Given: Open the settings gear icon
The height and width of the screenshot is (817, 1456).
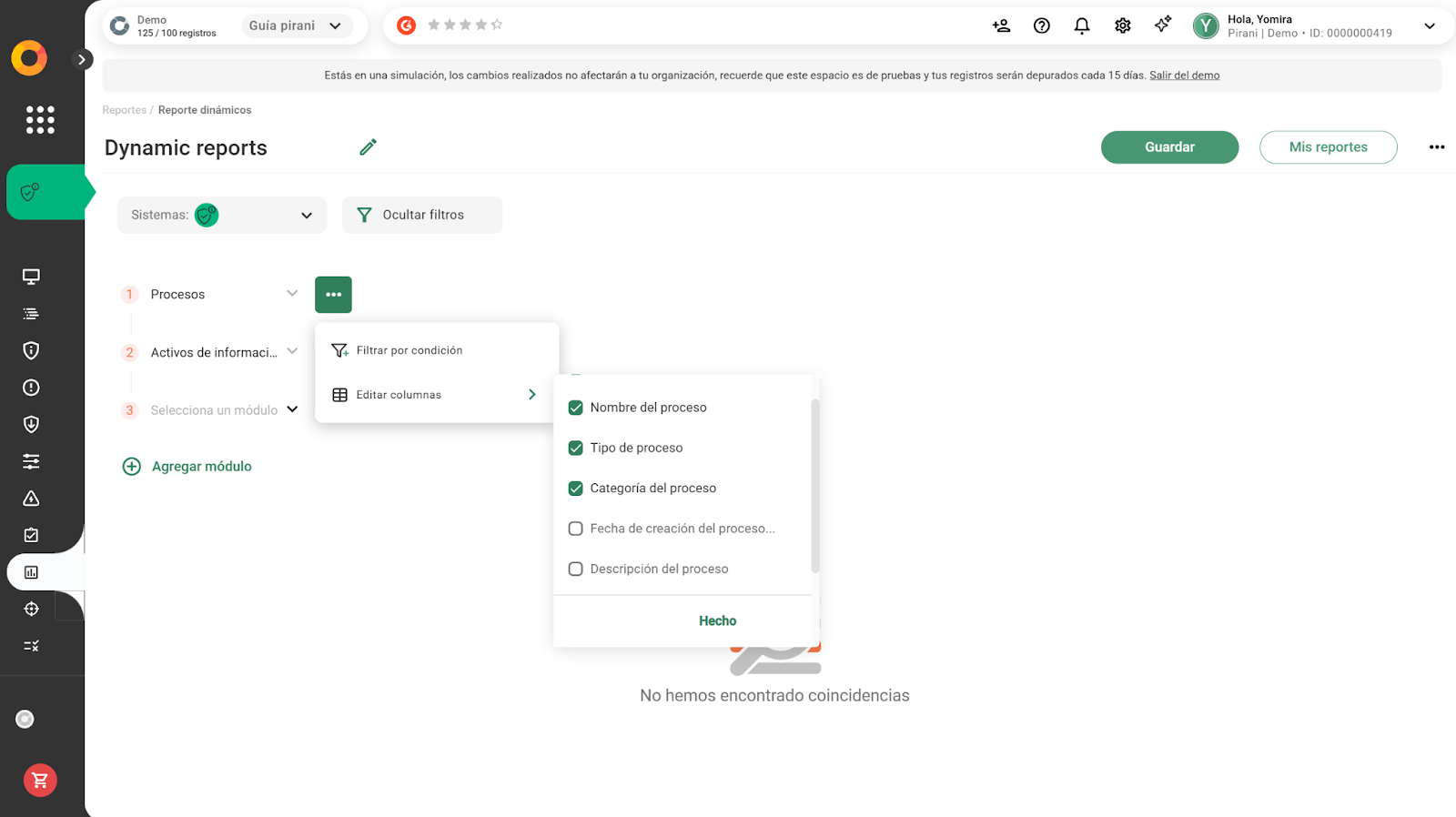Looking at the screenshot, I should [x=1122, y=26].
